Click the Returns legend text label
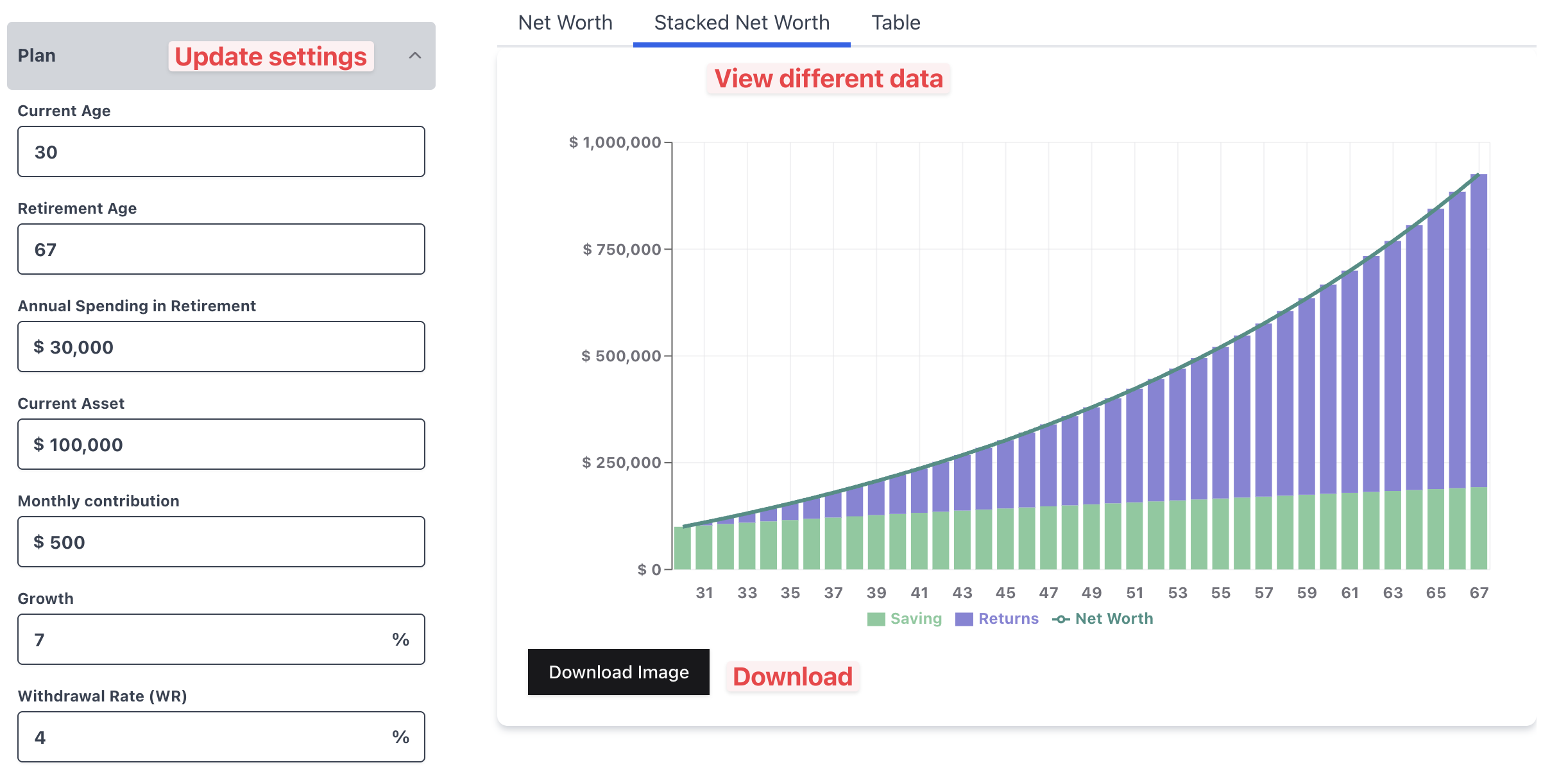The width and height of the screenshot is (1568, 774). click(1008, 619)
